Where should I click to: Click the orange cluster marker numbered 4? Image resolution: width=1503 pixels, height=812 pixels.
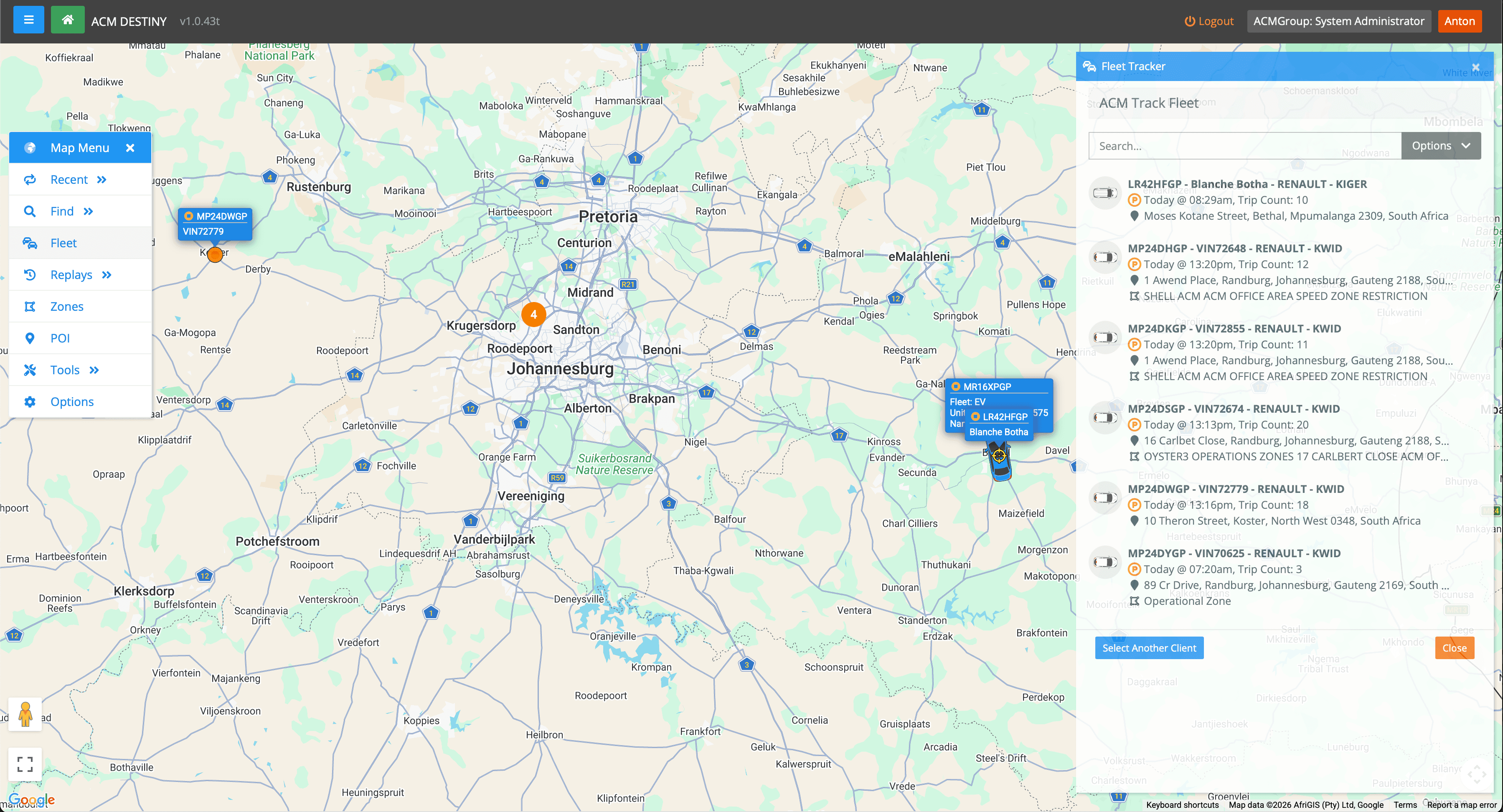coord(533,314)
